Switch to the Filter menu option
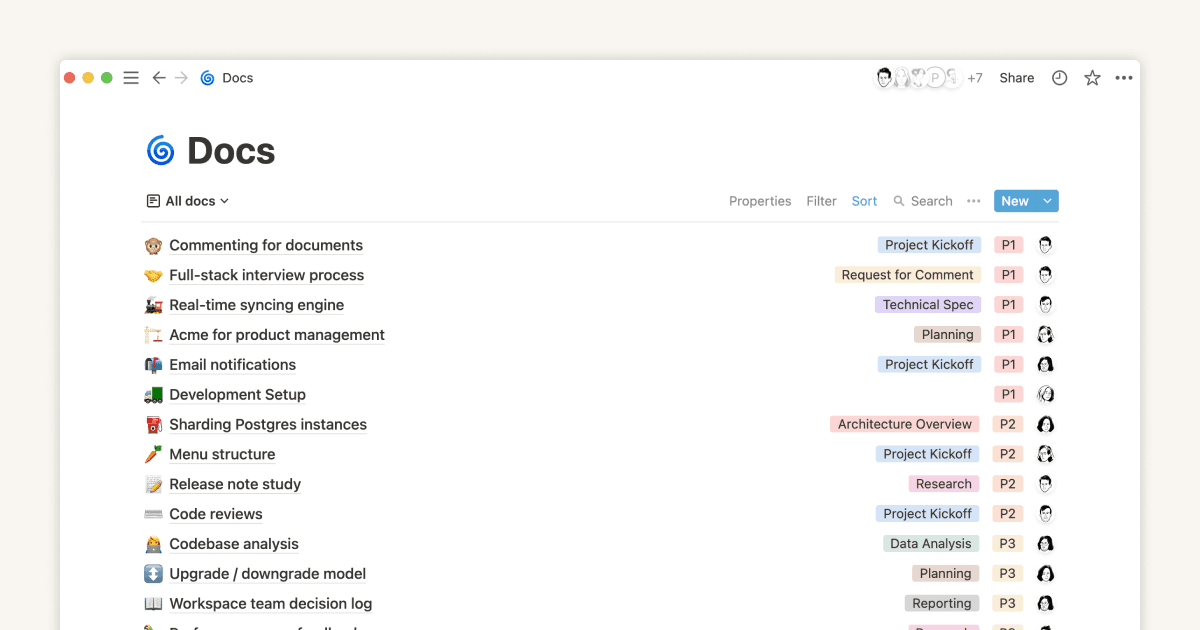Screen dimensions: 1200x630 tap(821, 201)
